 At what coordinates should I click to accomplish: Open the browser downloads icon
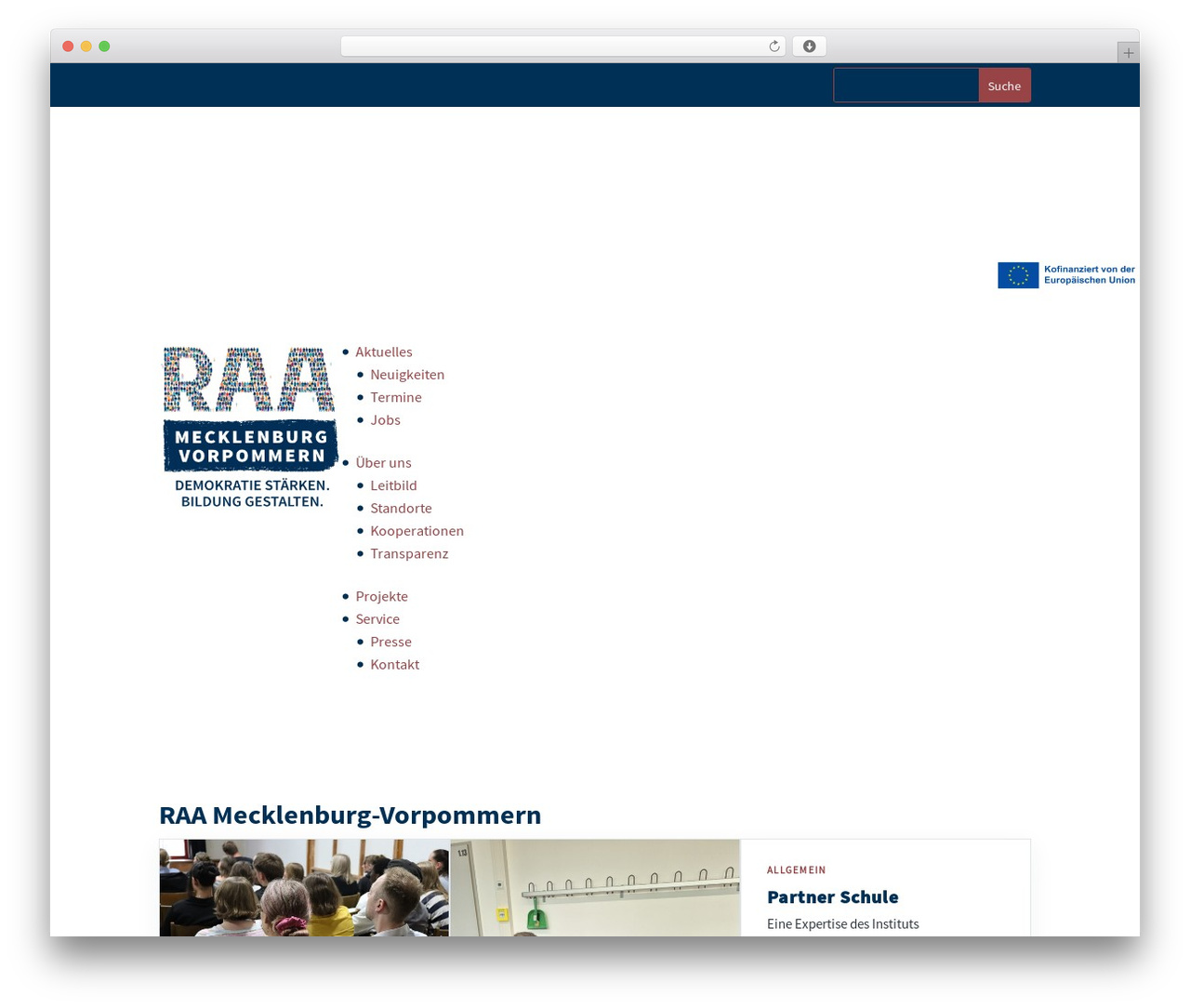[x=809, y=46]
